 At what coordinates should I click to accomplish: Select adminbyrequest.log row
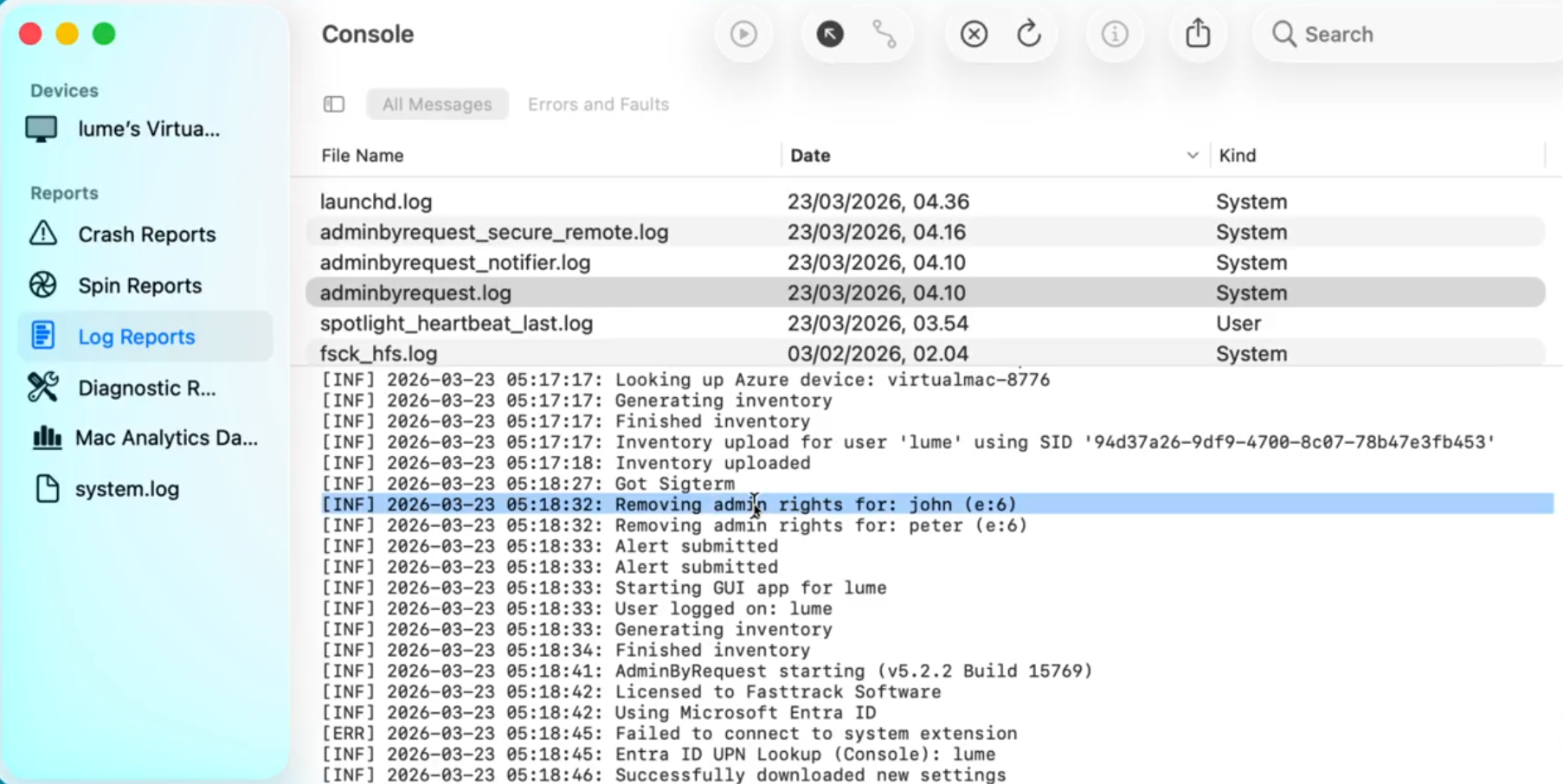[x=925, y=292]
